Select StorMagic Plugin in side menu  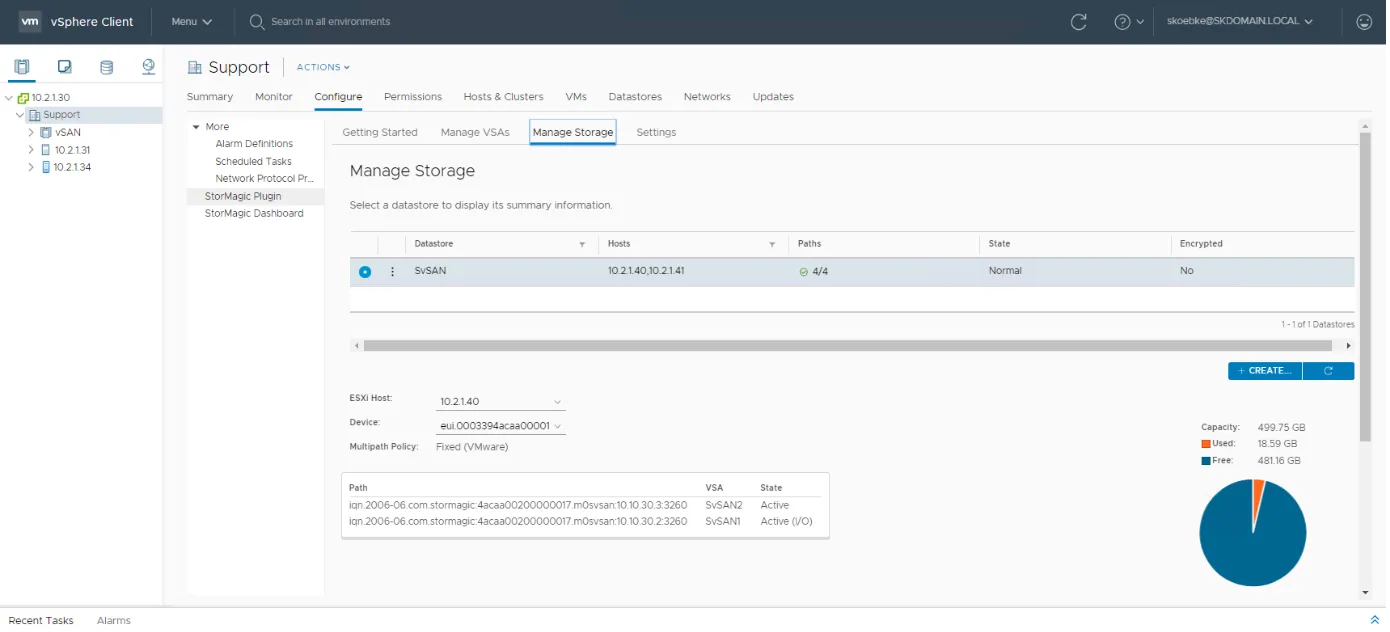(x=243, y=196)
